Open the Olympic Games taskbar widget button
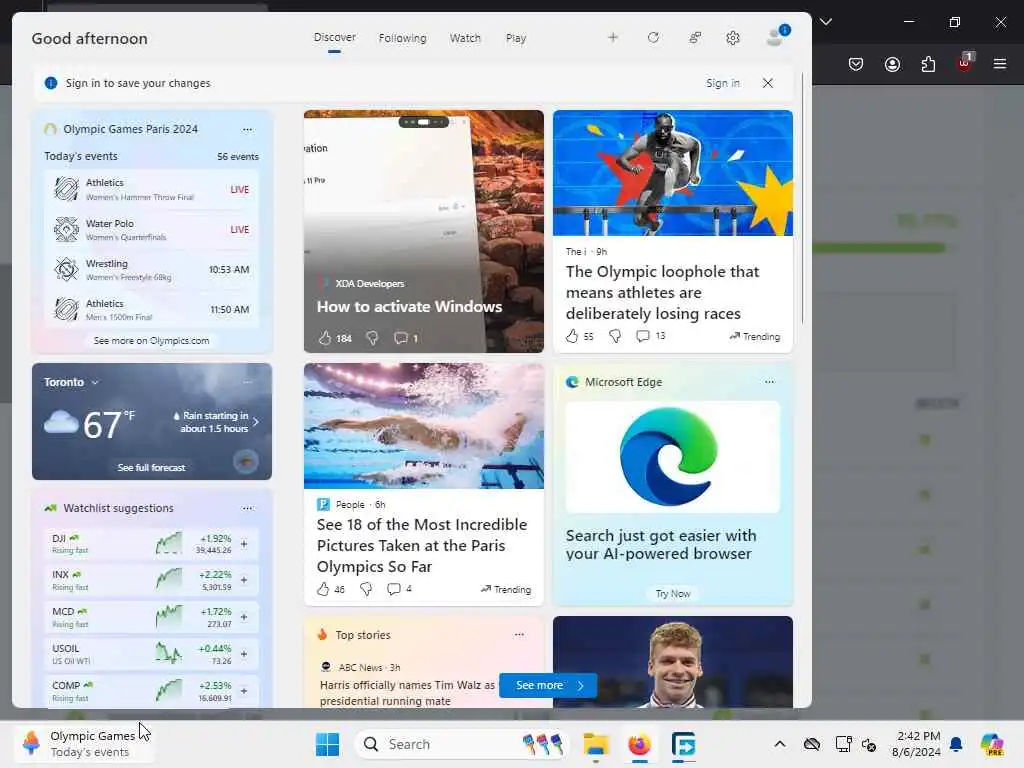The image size is (1024, 768). pos(84,744)
